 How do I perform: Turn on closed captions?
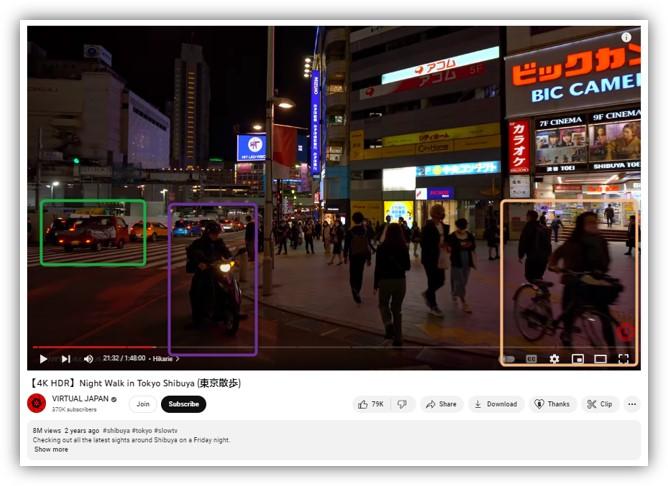click(531, 359)
